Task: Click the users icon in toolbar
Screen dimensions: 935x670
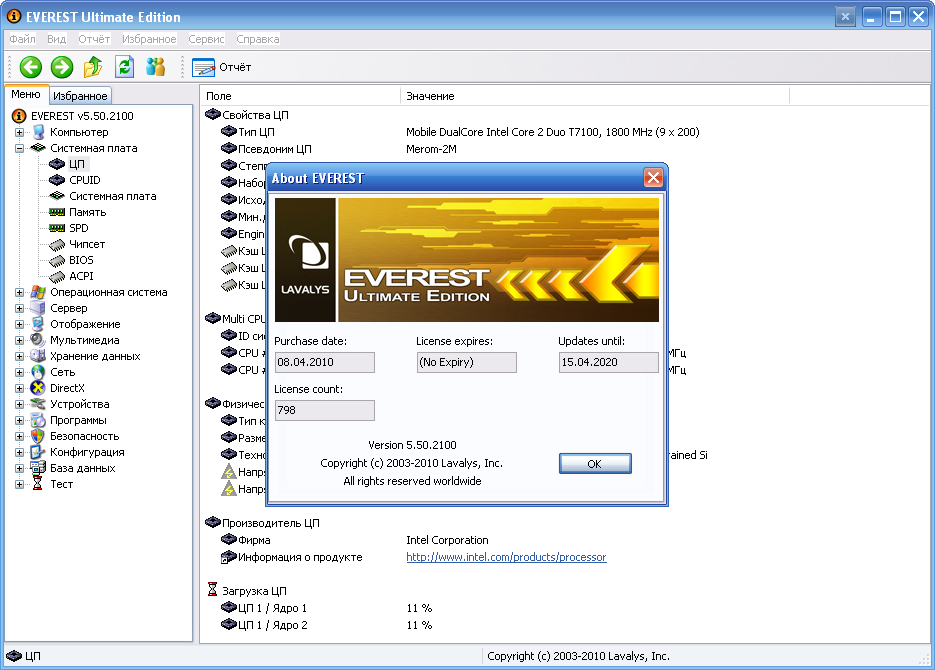Action: coord(155,67)
